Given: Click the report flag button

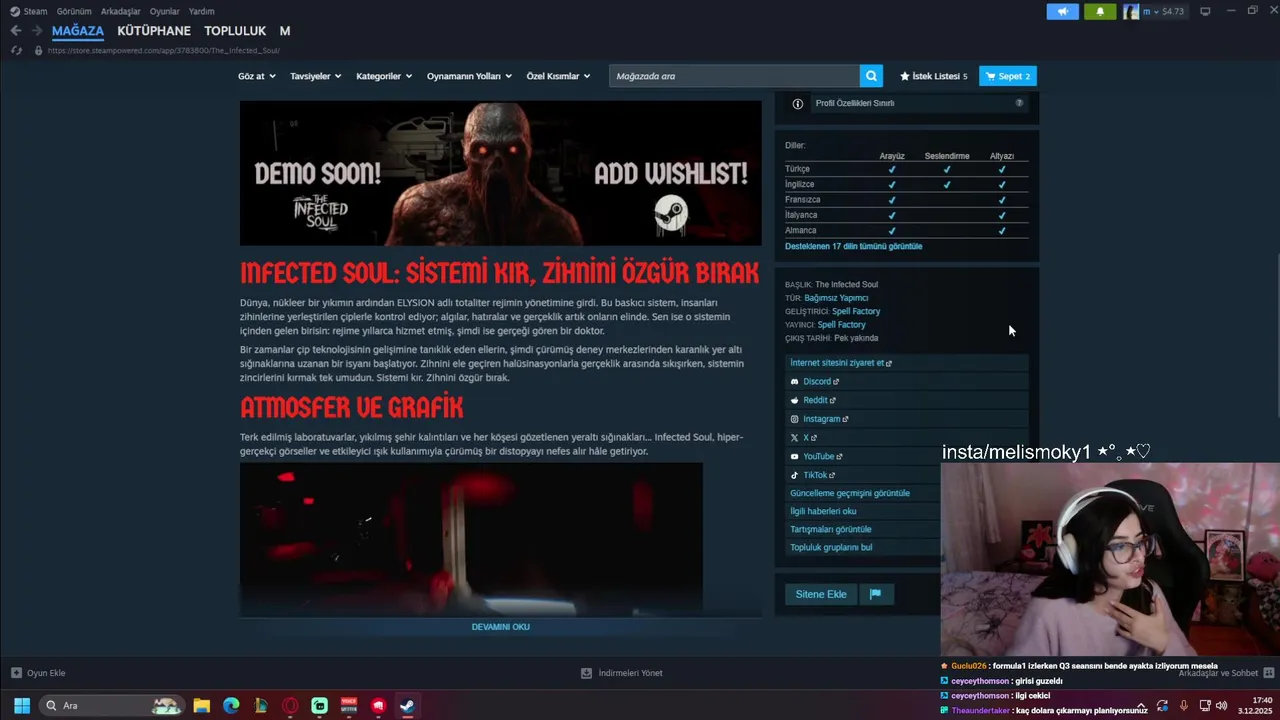Looking at the screenshot, I should [x=876, y=594].
